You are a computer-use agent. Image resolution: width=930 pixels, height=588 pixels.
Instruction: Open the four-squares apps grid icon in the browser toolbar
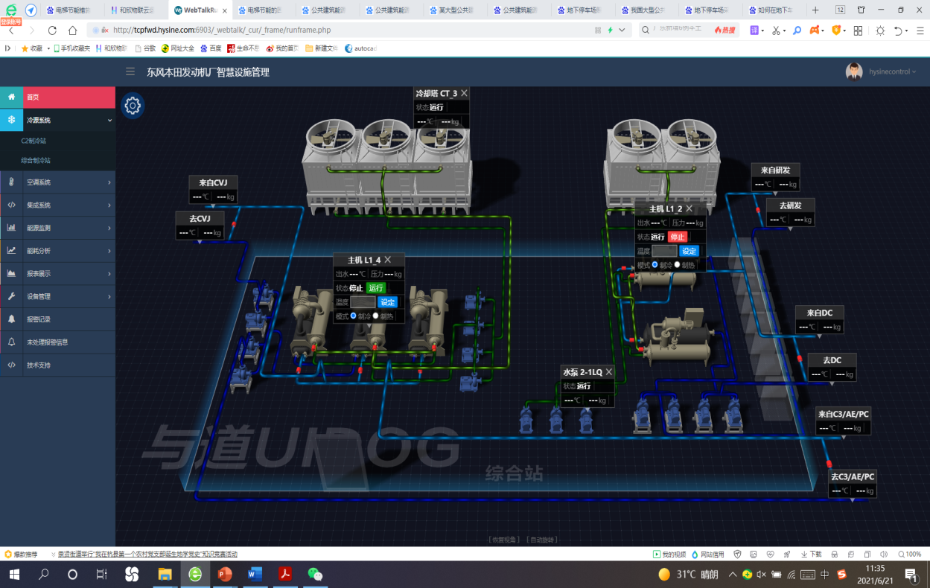[858, 31]
